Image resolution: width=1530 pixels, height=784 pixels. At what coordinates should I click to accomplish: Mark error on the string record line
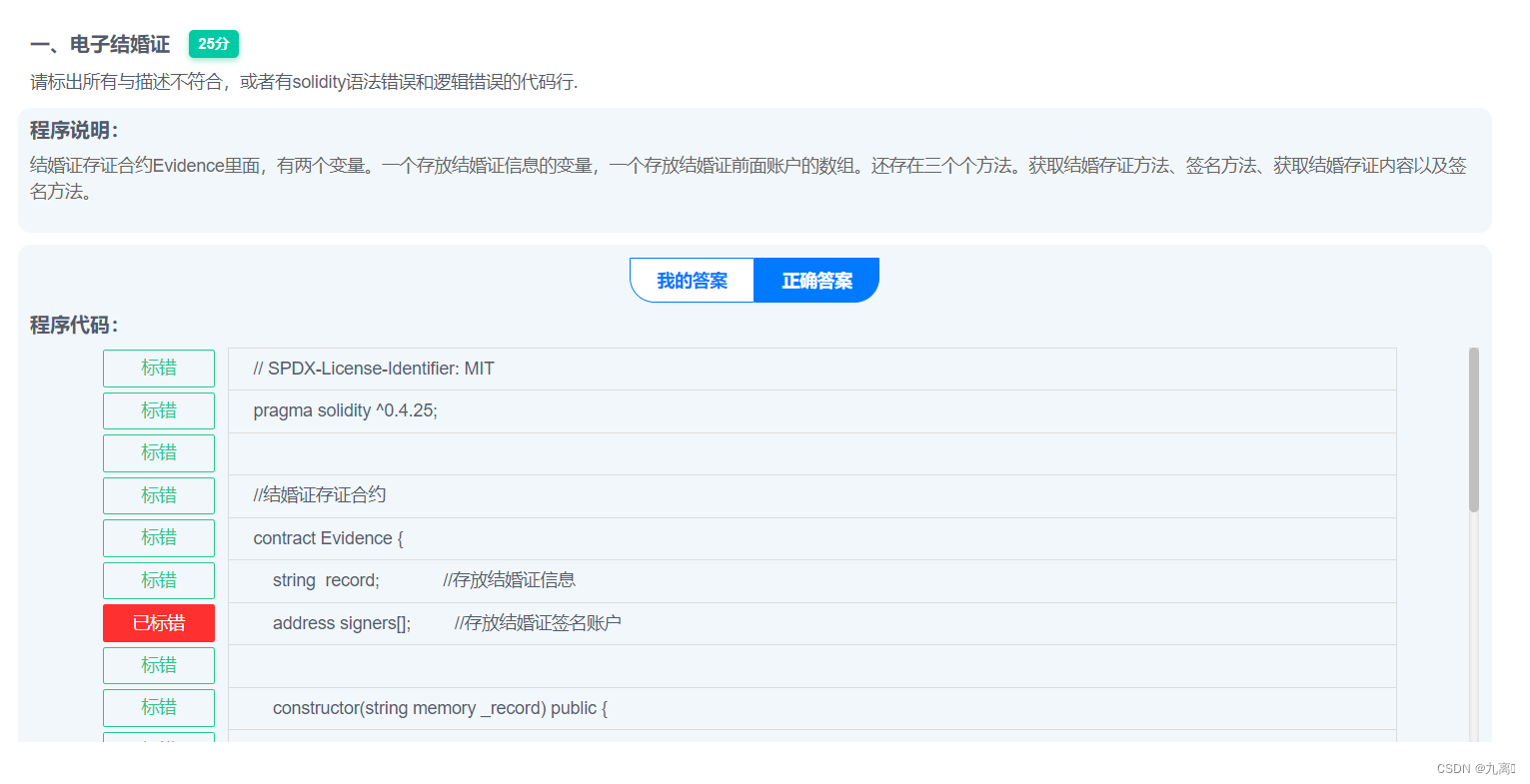[x=159, y=580]
